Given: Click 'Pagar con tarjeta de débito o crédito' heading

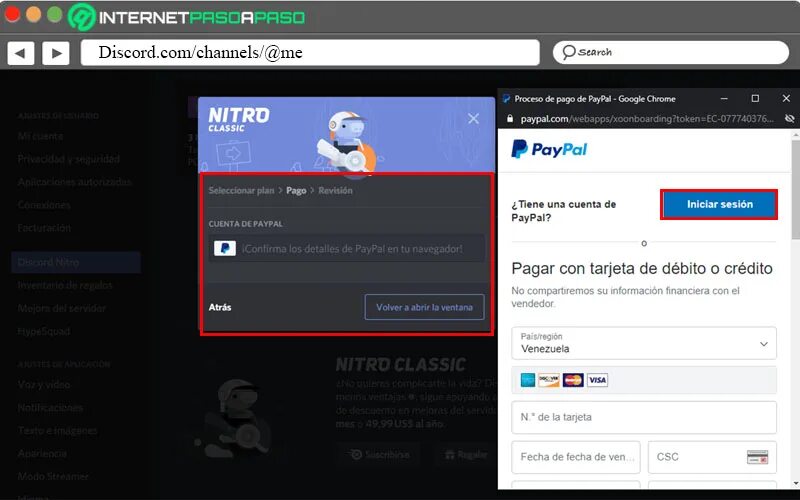Looking at the screenshot, I should click(x=642, y=268).
